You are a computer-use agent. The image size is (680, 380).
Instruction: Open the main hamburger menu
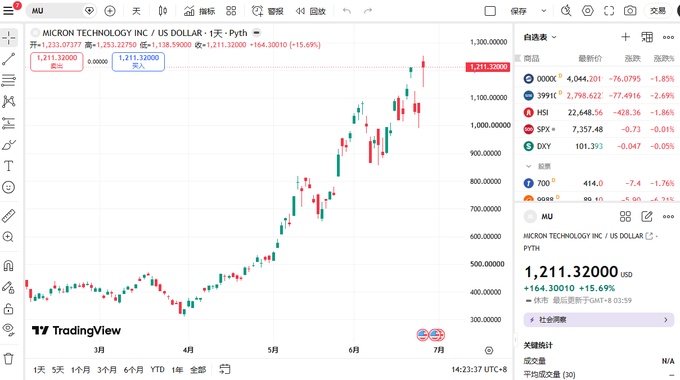pyautogui.click(x=8, y=11)
